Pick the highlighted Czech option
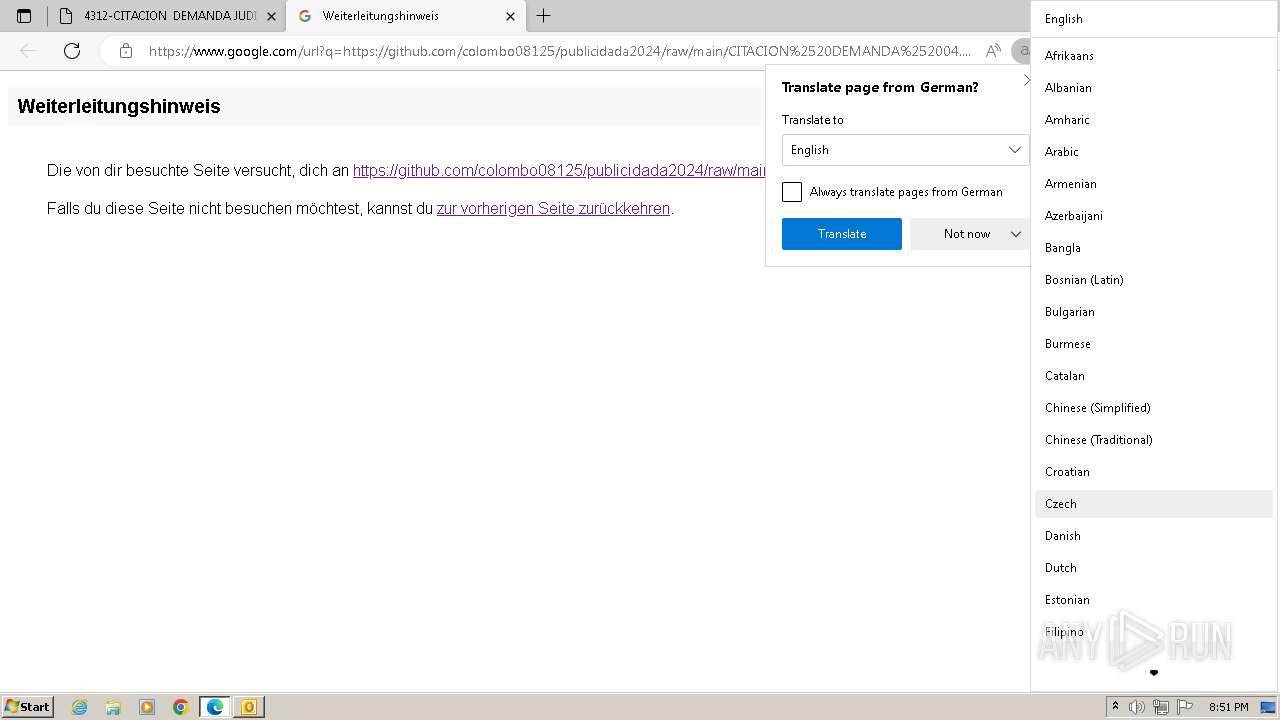 tap(1153, 504)
